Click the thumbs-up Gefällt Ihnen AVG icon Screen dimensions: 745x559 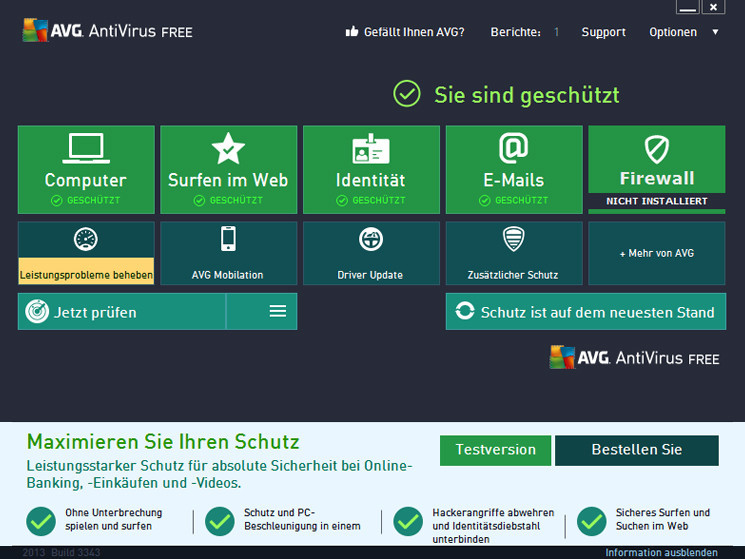coord(352,32)
